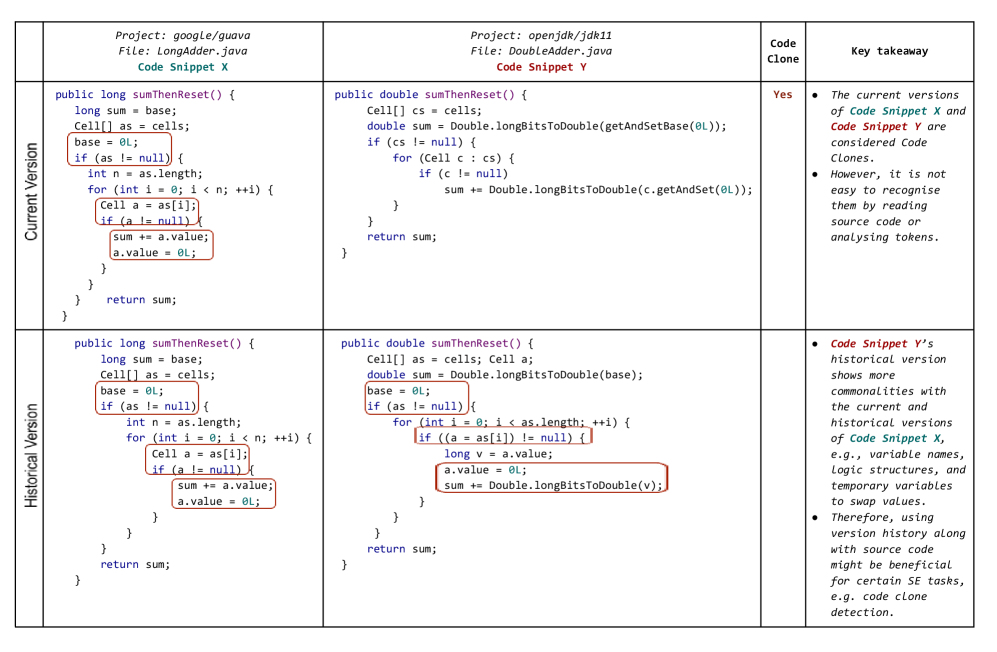Select the line 'if (c != null)'
This screenshot has height=652, width=997.
click(463, 173)
